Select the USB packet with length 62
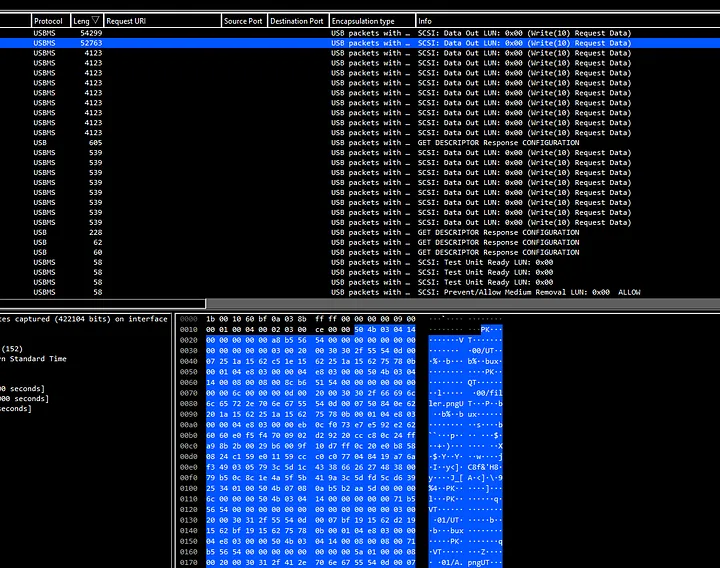Image resolution: width=720 pixels, height=568 pixels. pyautogui.click(x=360, y=242)
